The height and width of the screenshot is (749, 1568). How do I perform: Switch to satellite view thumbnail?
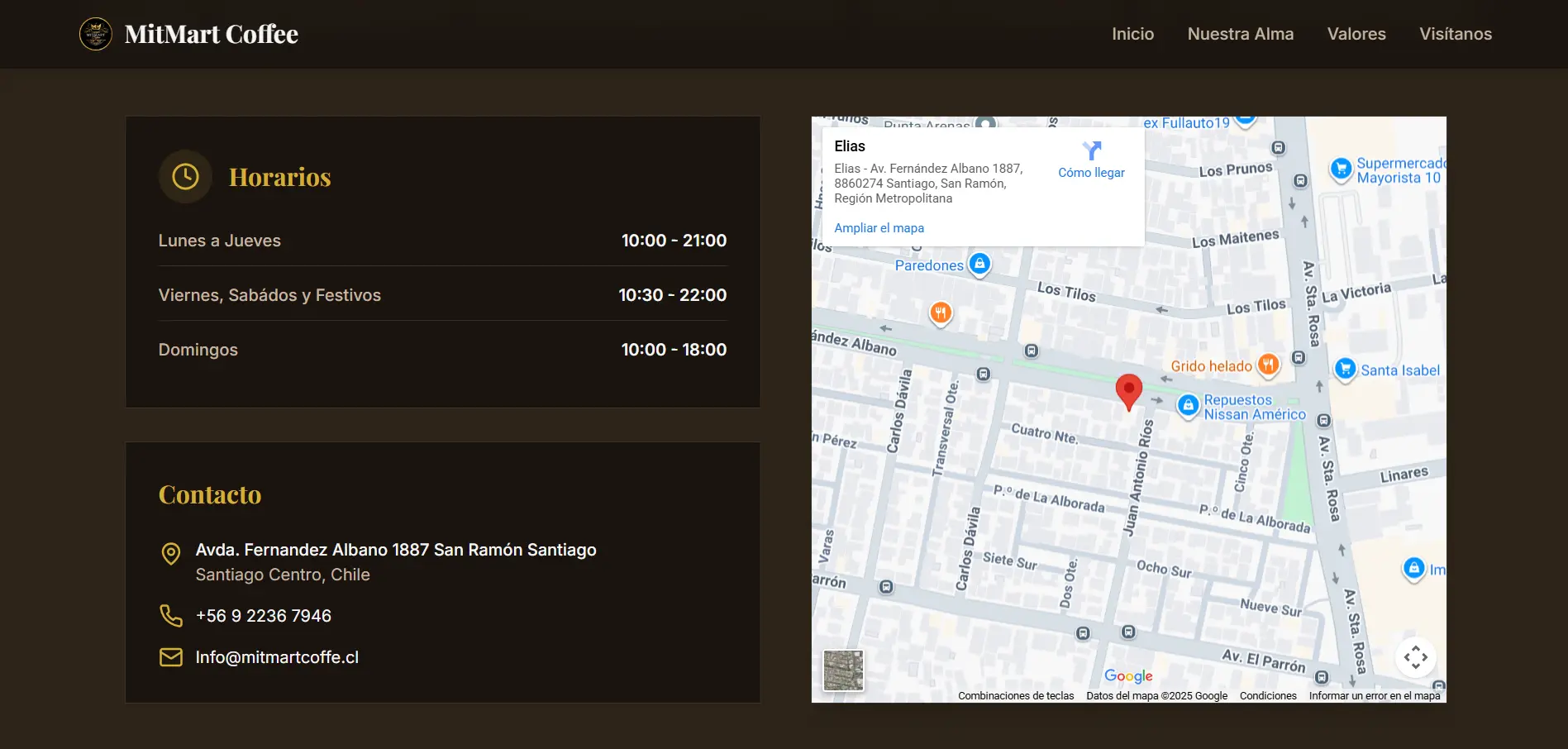[x=843, y=670]
